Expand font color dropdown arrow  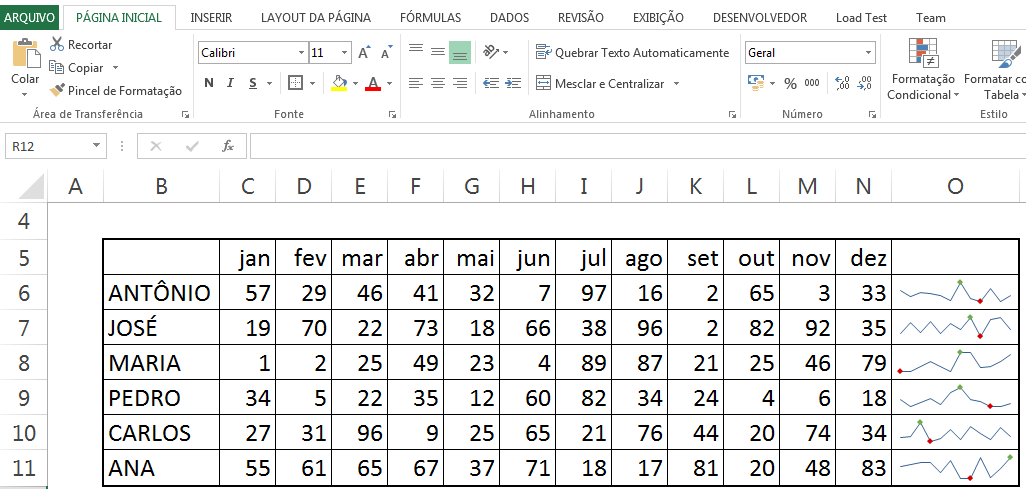coord(389,83)
